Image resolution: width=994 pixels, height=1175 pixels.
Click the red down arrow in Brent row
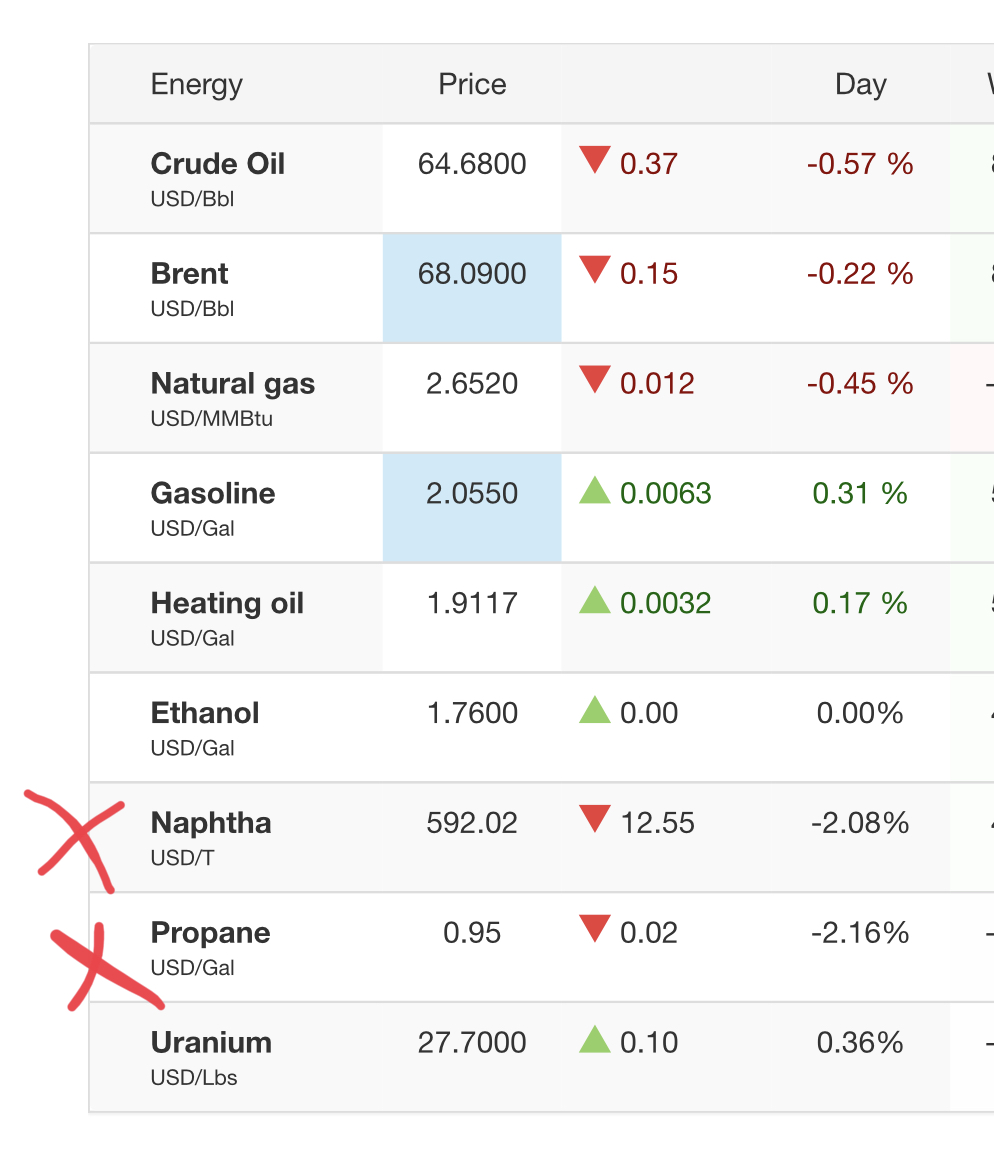click(595, 269)
